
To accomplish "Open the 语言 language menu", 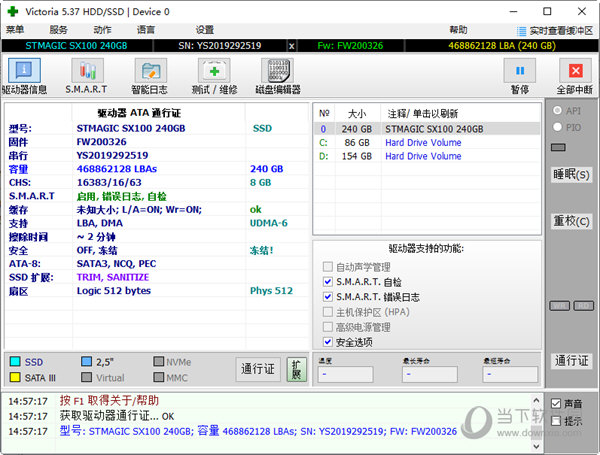I will point(146,30).
